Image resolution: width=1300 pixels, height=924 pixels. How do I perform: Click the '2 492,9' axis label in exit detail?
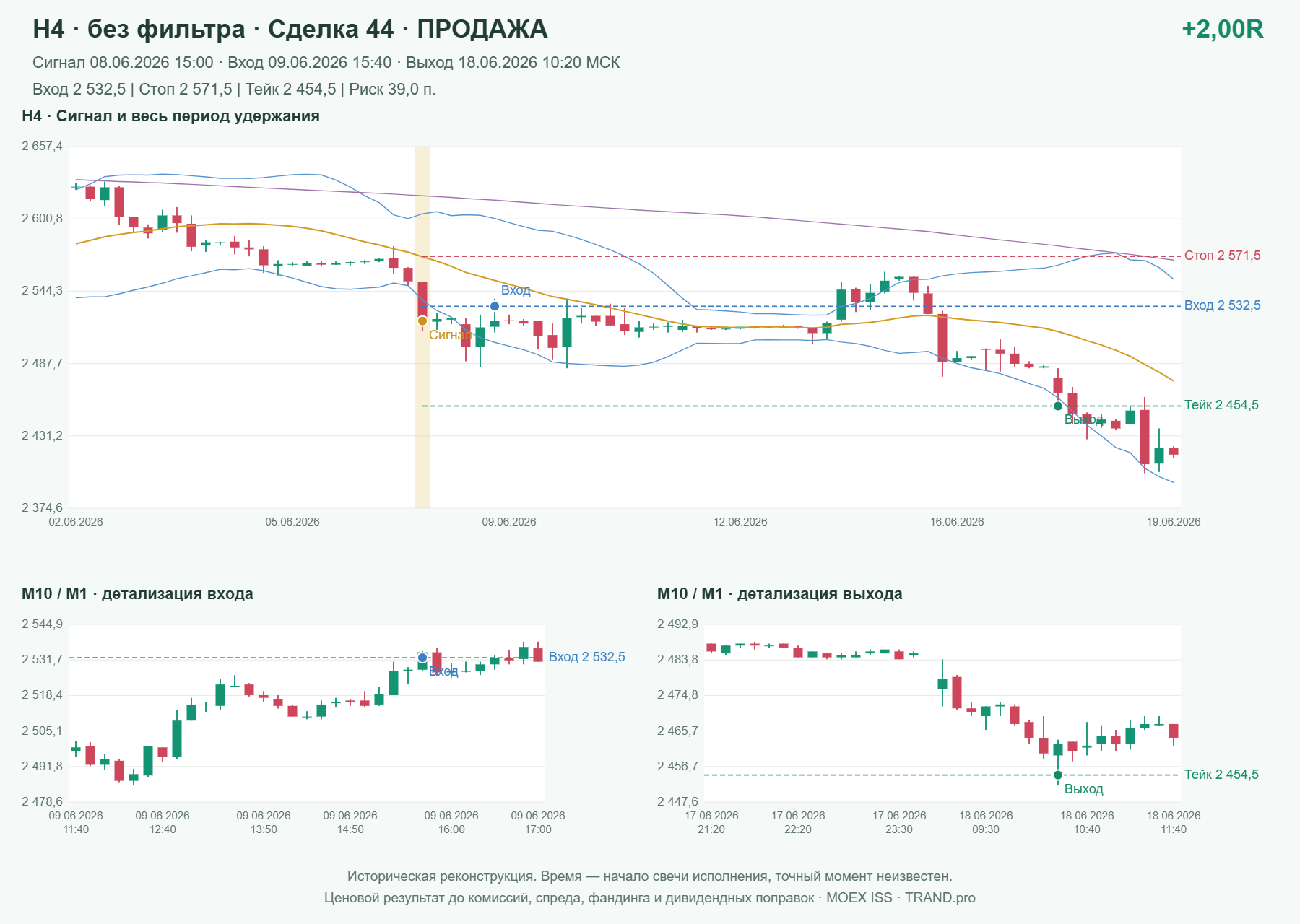coord(677,624)
